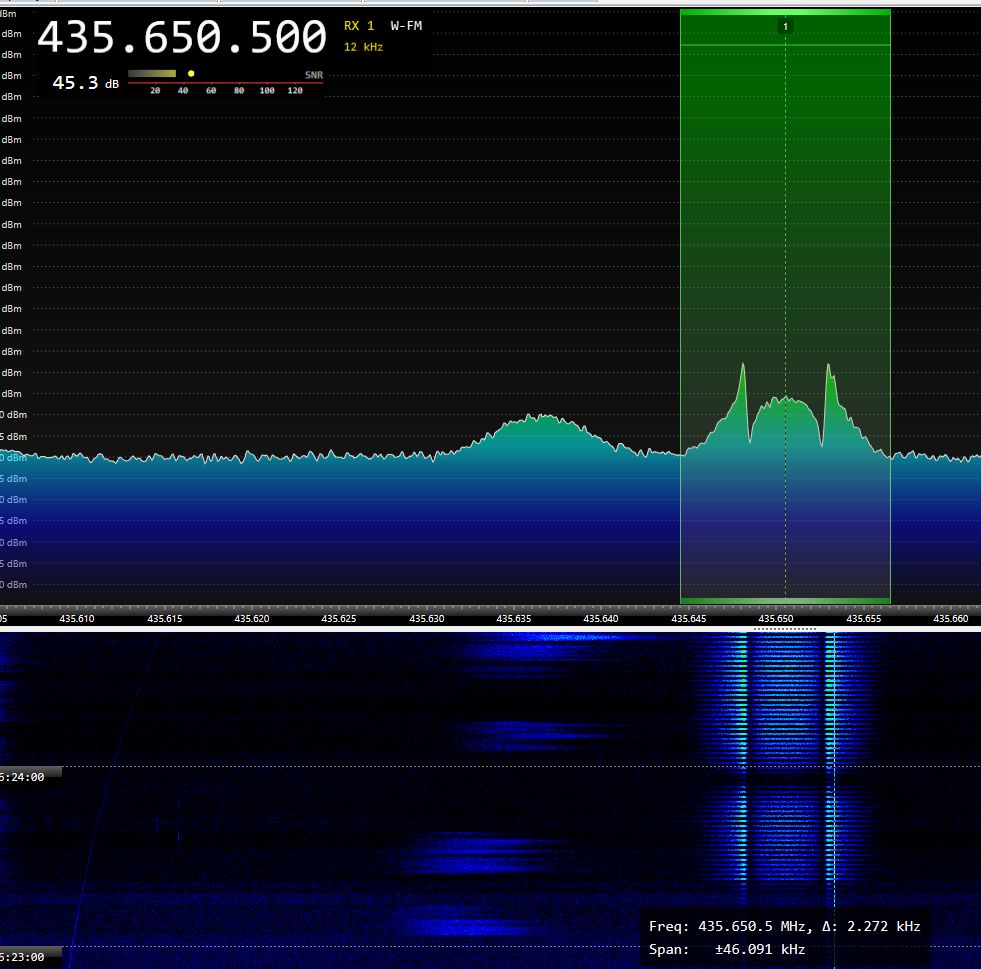Screen dimensions: 981x969
Task: Click the 45.3 dB signal reading
Action: (x=85, y=83)
